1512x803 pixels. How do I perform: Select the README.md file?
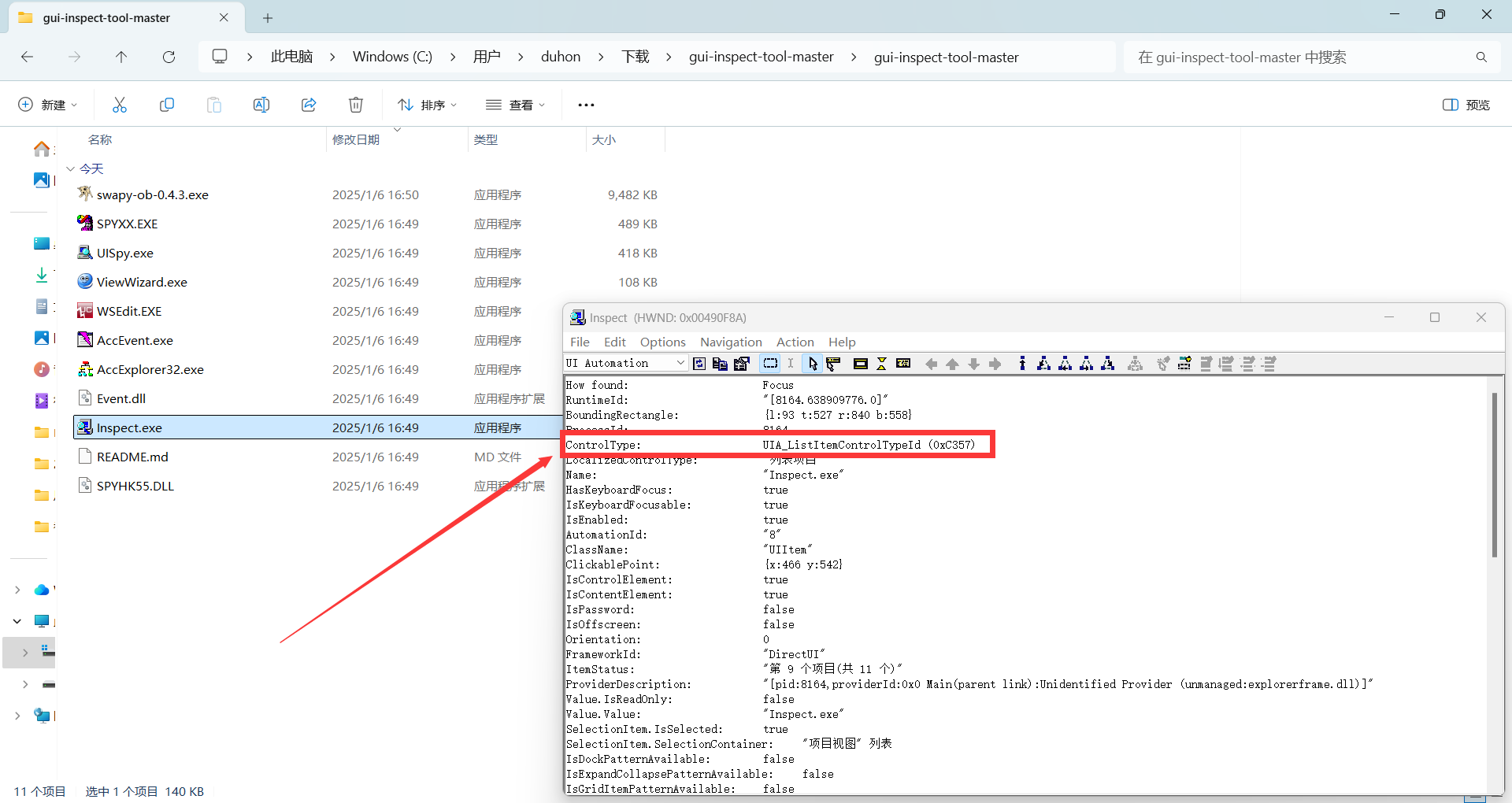pos(132,457)
